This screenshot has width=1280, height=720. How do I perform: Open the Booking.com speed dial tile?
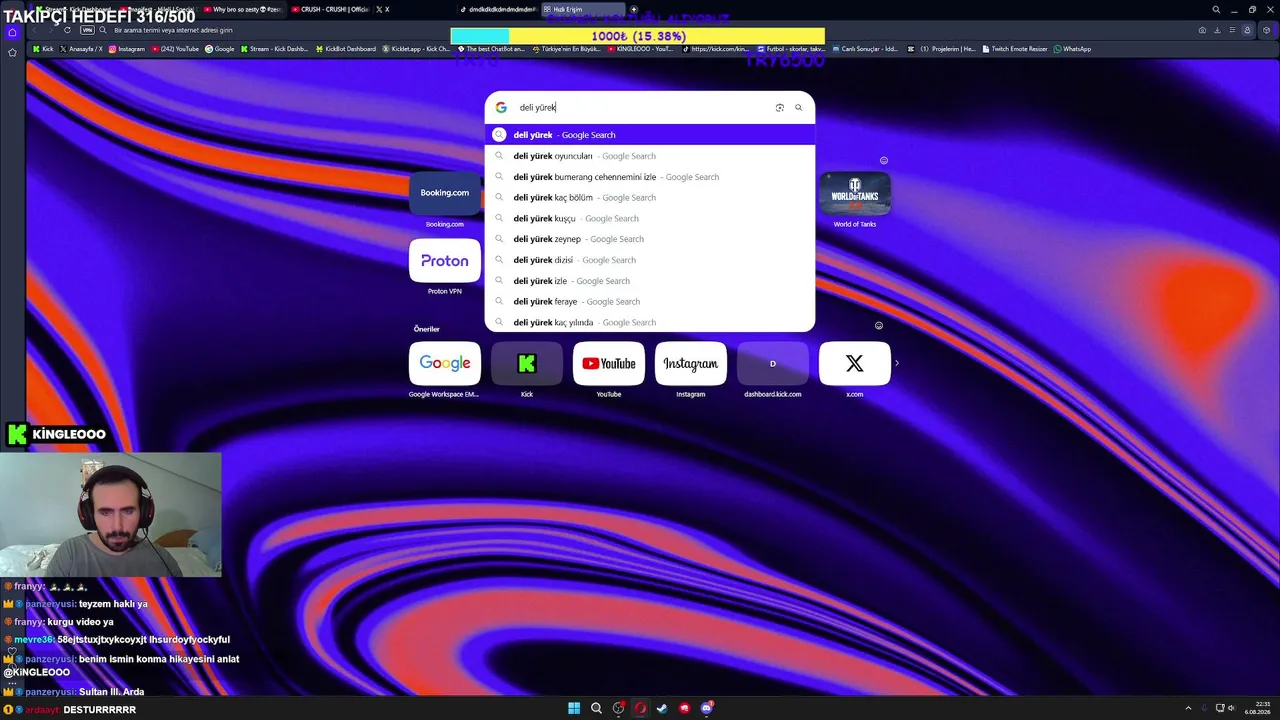(445, 193)
